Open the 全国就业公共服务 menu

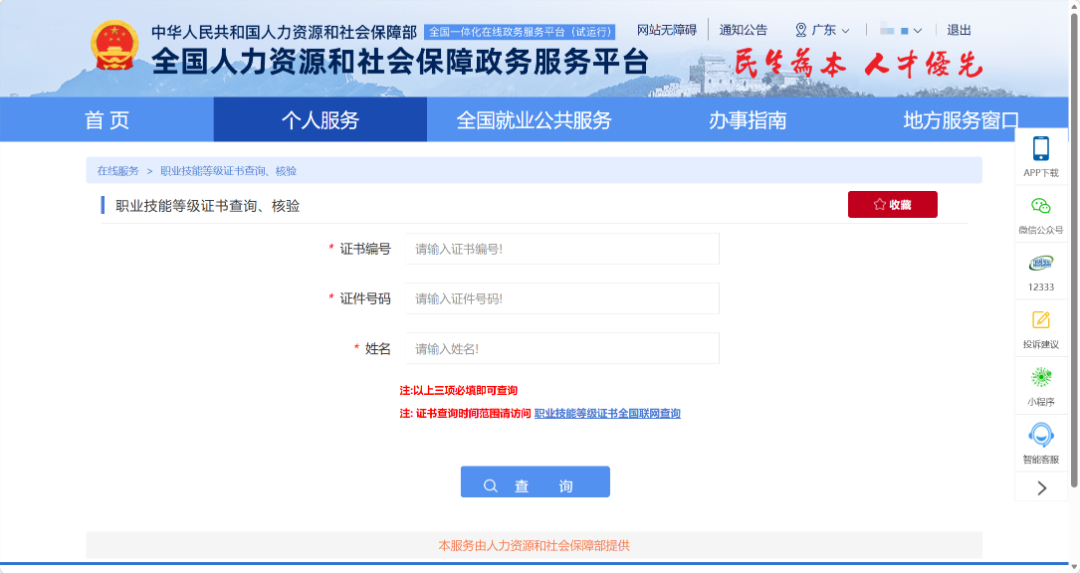point(533,121)
